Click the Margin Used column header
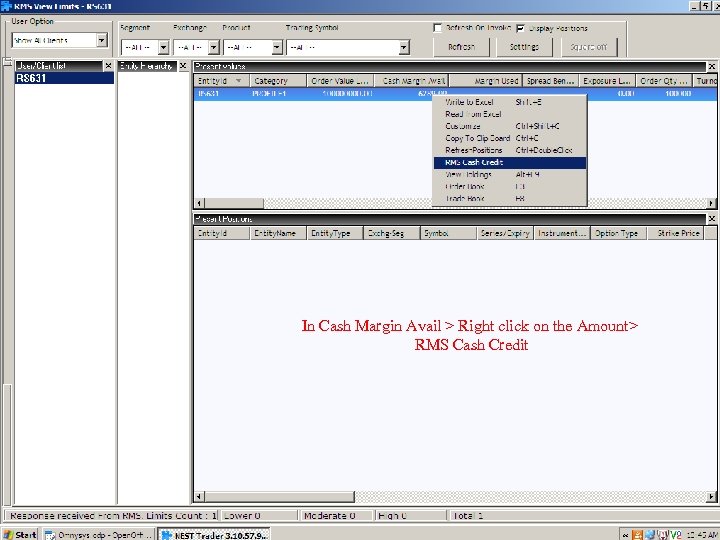Viewport: 720px width, 540px height. (486, 81)
